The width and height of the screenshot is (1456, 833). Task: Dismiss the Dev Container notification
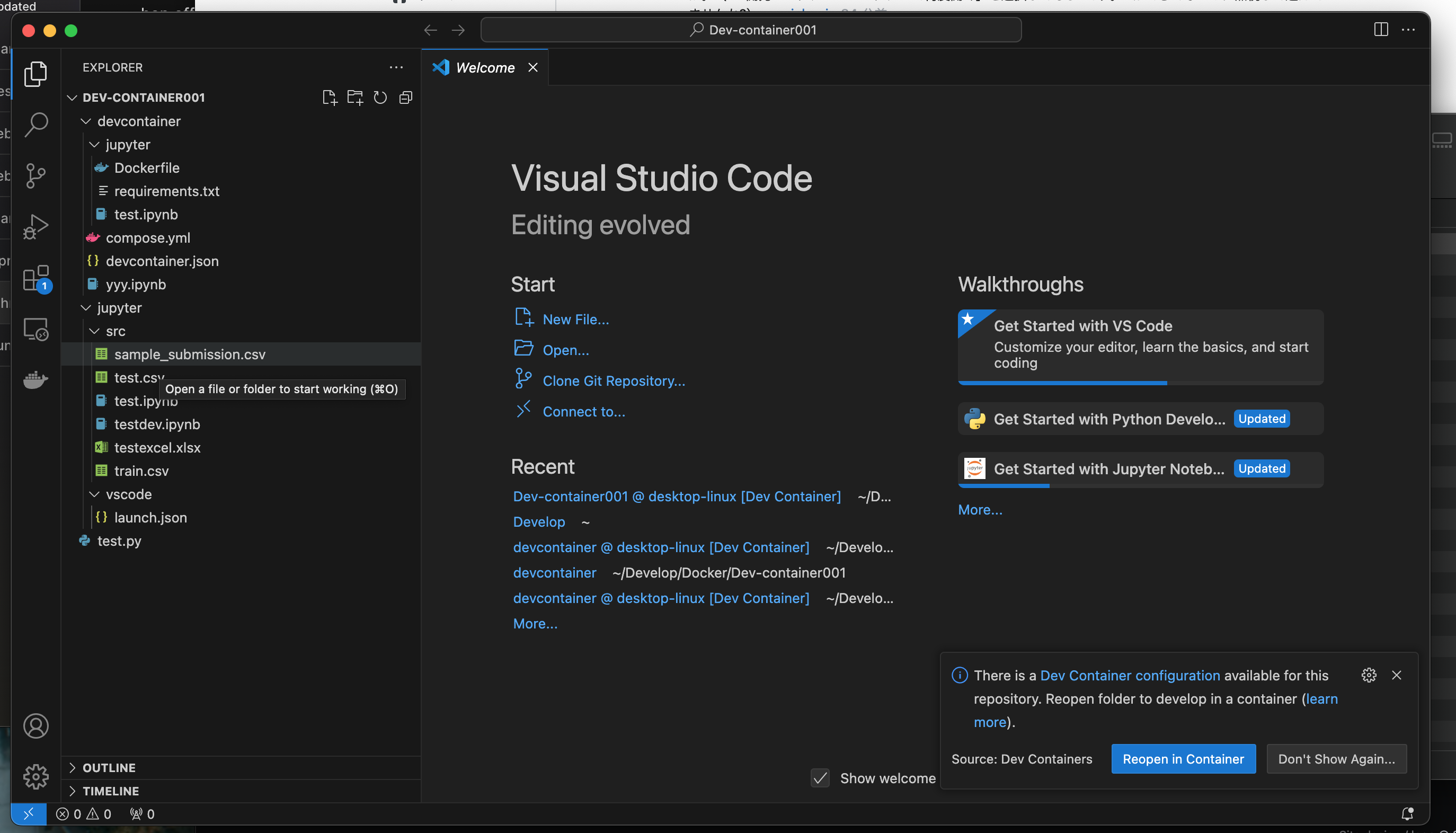1396,675
